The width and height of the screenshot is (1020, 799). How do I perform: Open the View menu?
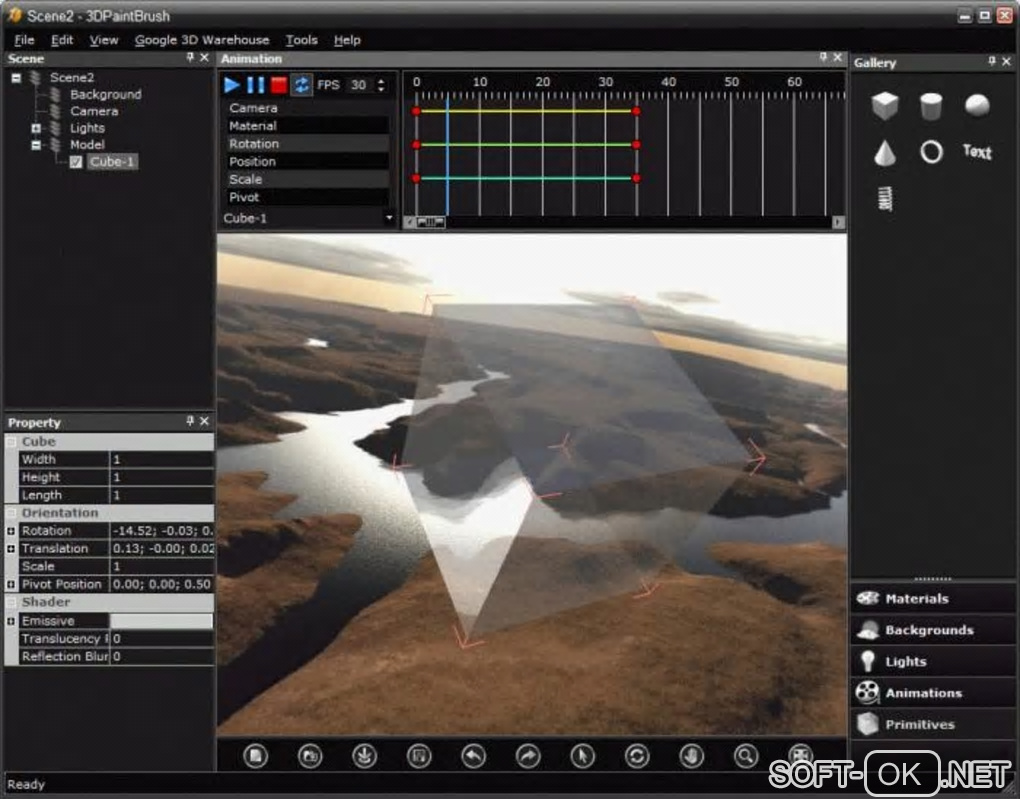point(104,40)
